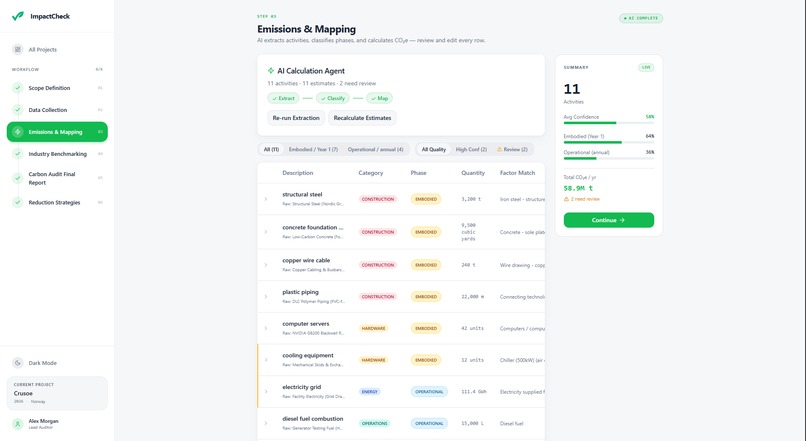The image size is (806, 441).
Task: Expand the plastic piping row
Action: click(x=266, y=296)
